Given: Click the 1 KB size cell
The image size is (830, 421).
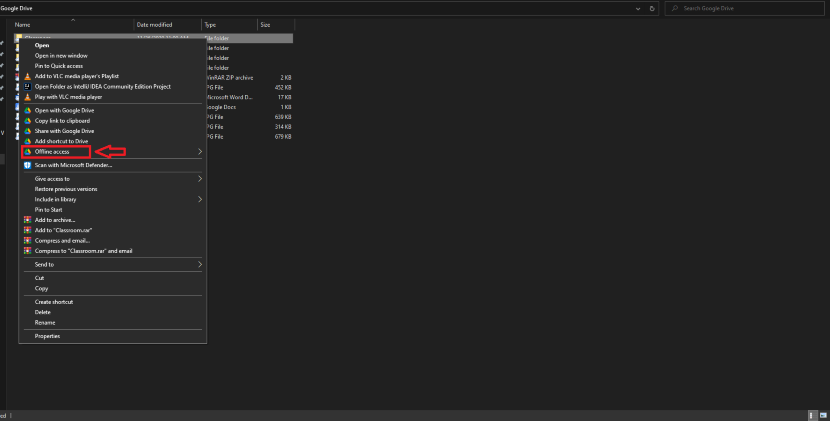Looking at the screenshot, I should 286,107.
